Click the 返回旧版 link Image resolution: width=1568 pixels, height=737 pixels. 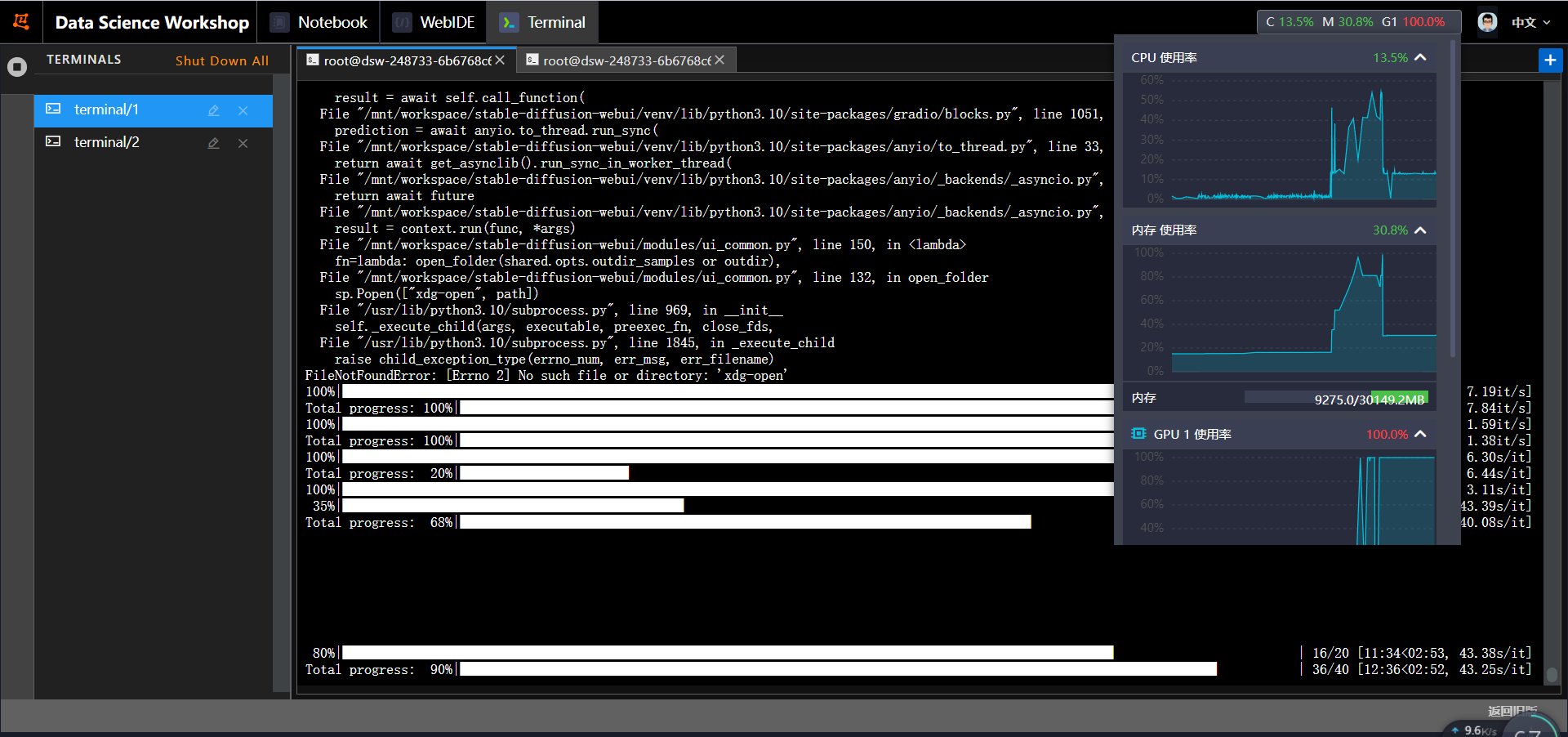(x=1512, y=711)
